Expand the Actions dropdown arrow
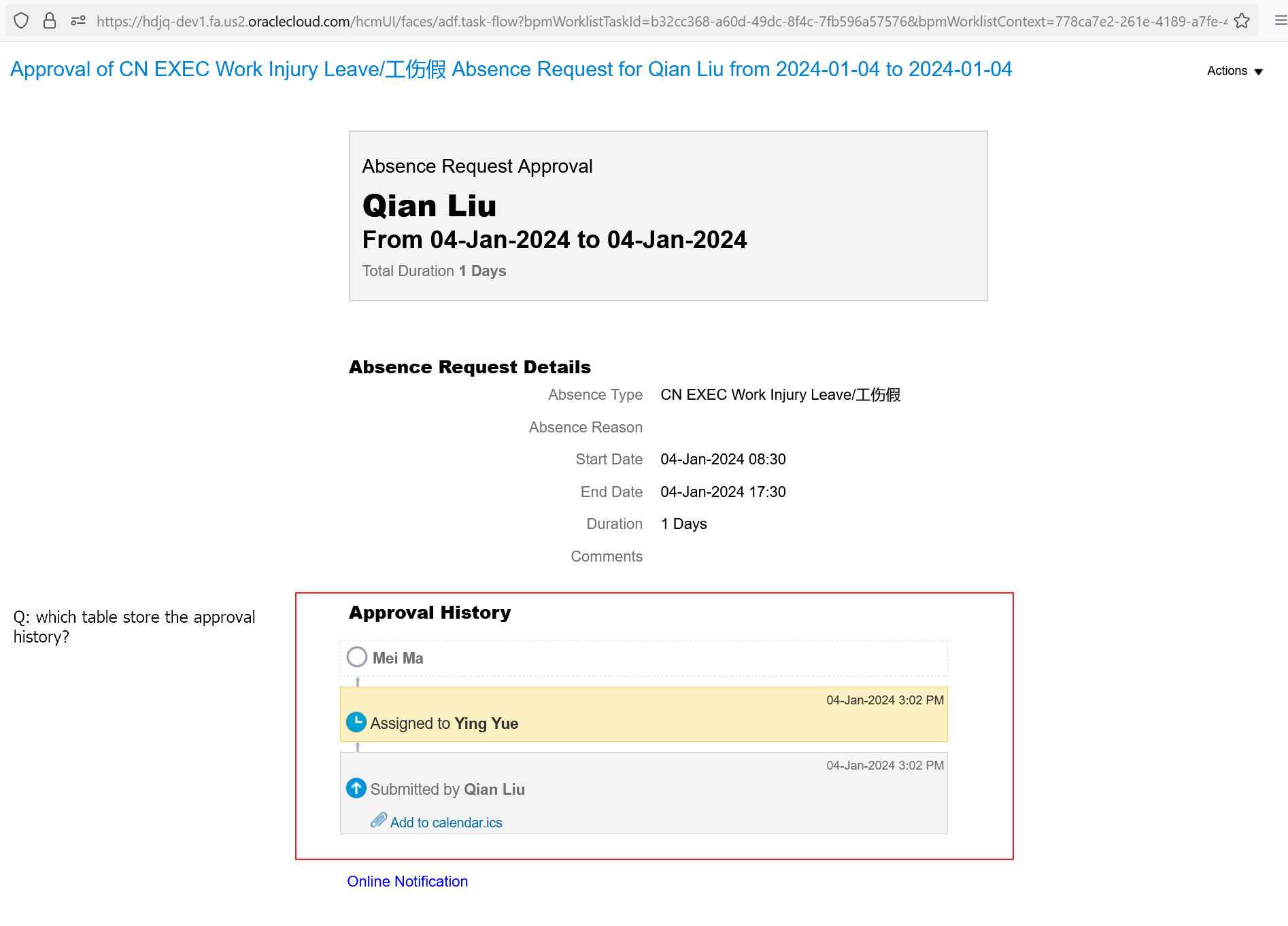 [1260, 71]
